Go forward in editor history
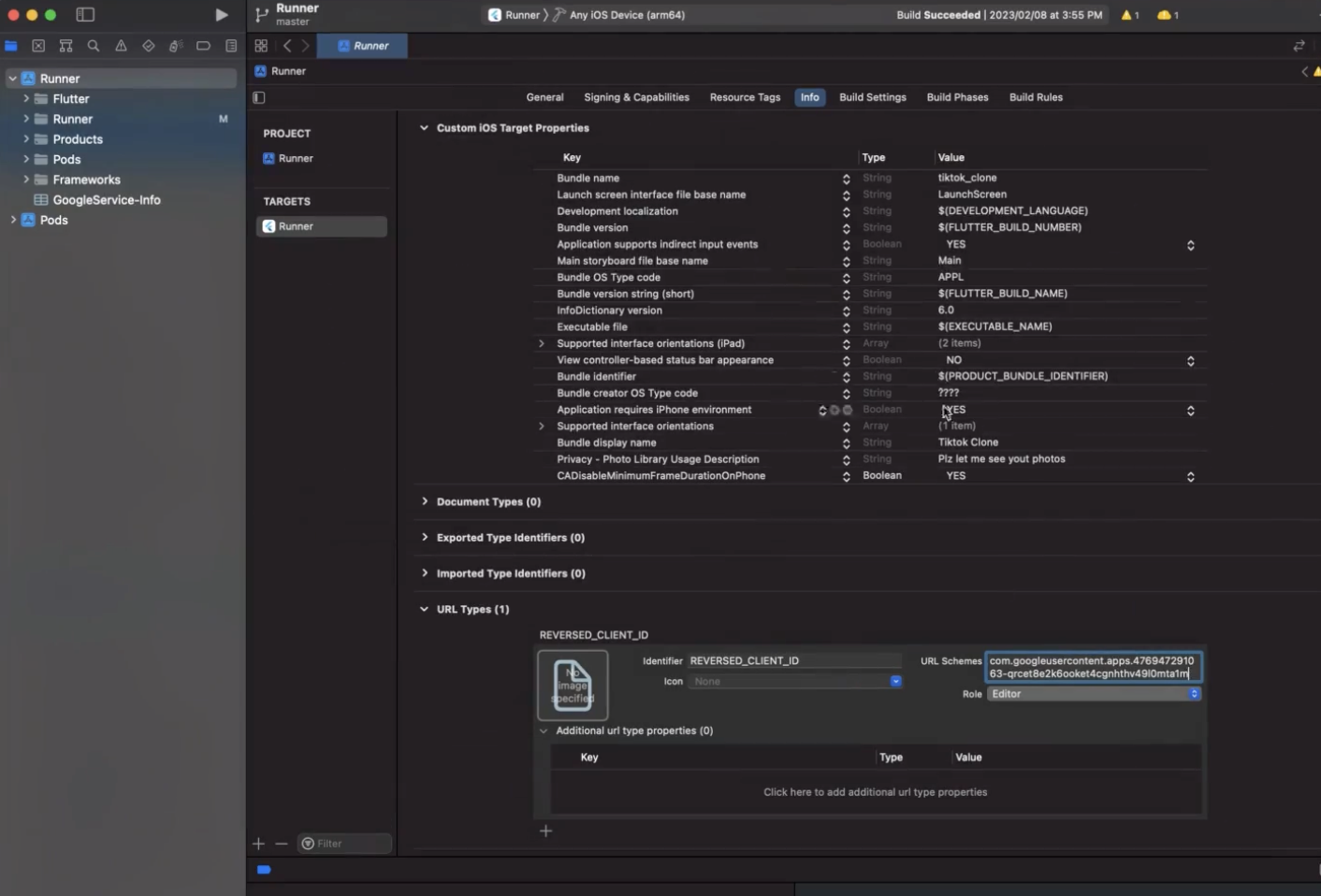 coord(305,46)
